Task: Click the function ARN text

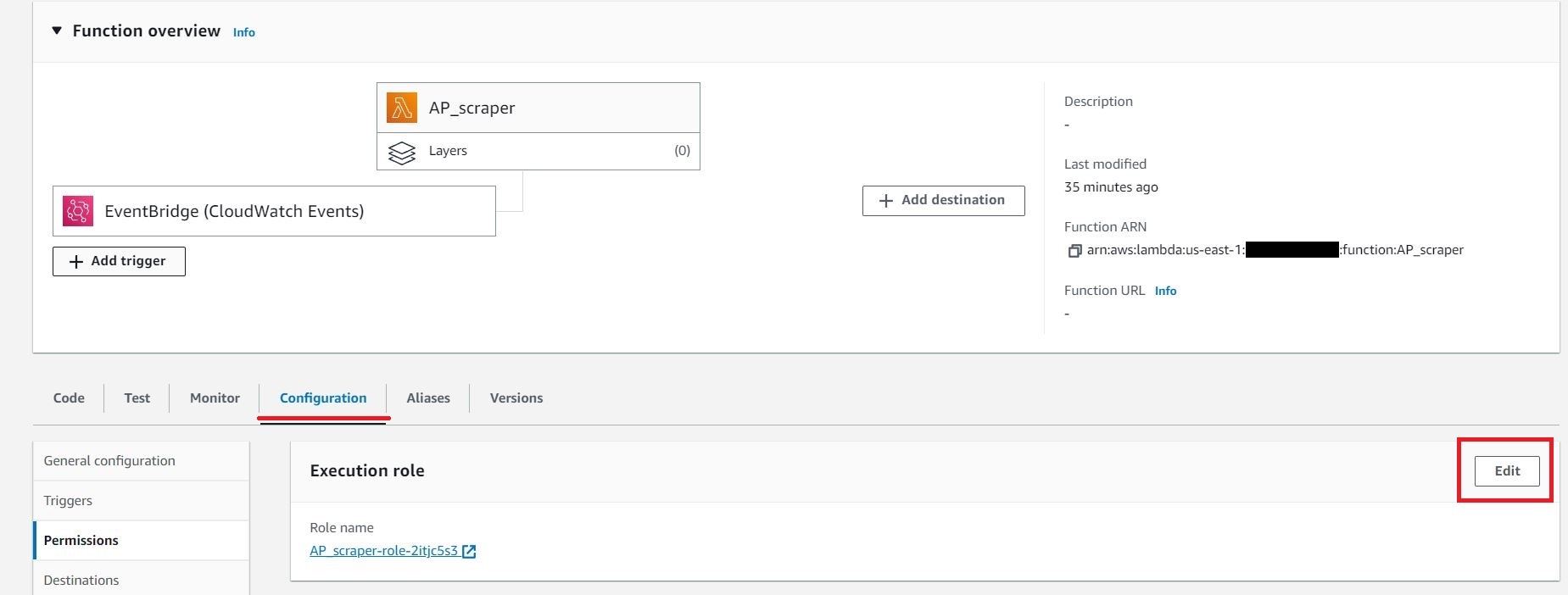Action: 1275,250
